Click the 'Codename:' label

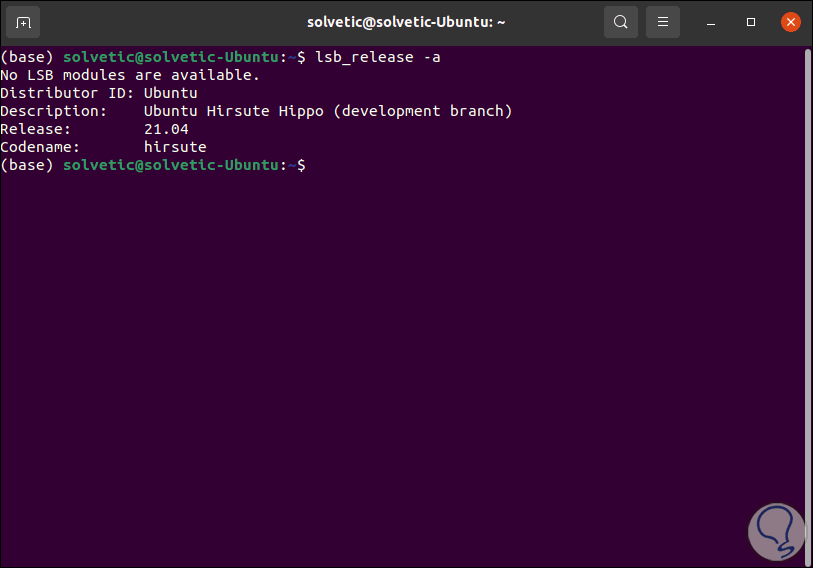(40, 147)
